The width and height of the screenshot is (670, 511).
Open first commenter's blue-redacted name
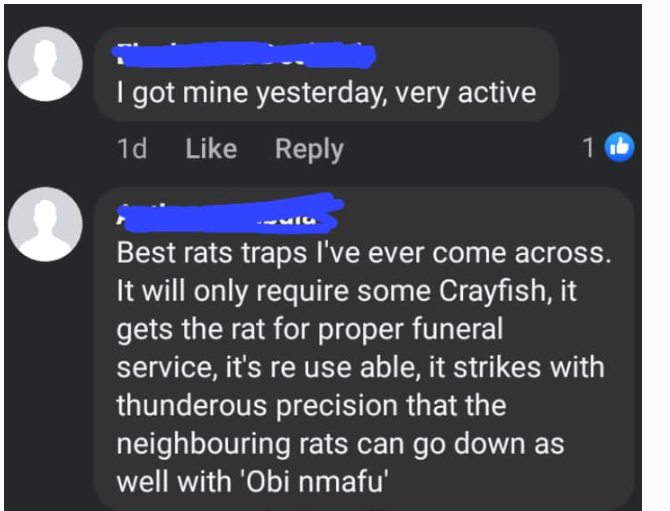pyautogui.click(x=244, y=55)
